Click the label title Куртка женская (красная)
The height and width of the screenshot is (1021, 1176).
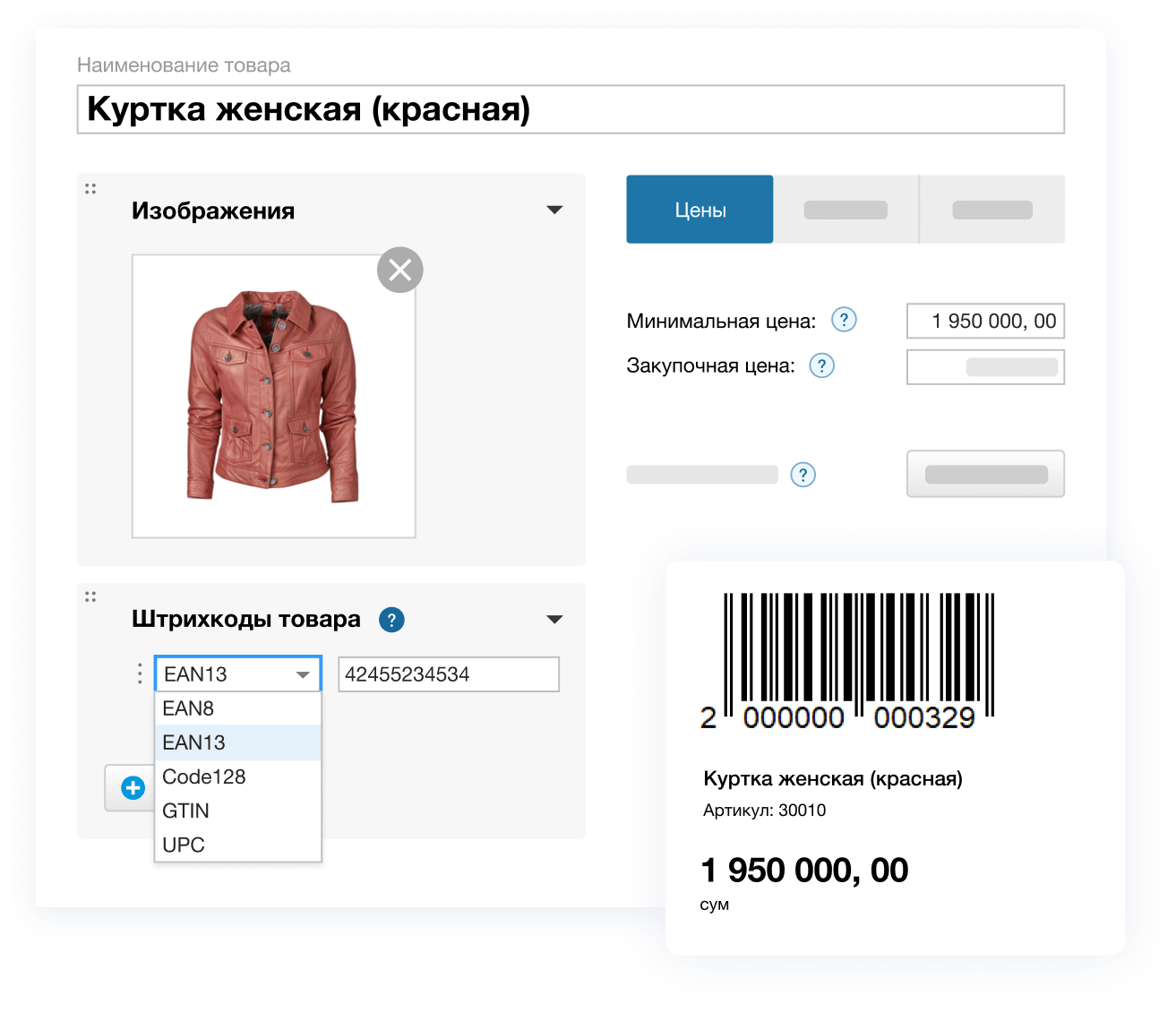tap(833, 778)
